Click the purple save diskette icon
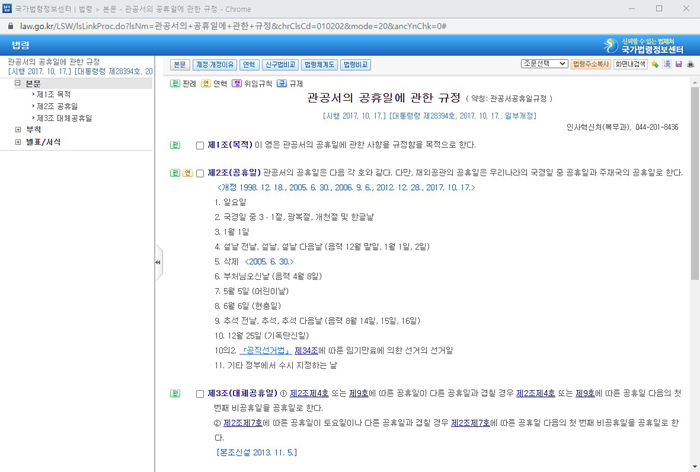Screen dimensions: 700x472 point(679,64)
